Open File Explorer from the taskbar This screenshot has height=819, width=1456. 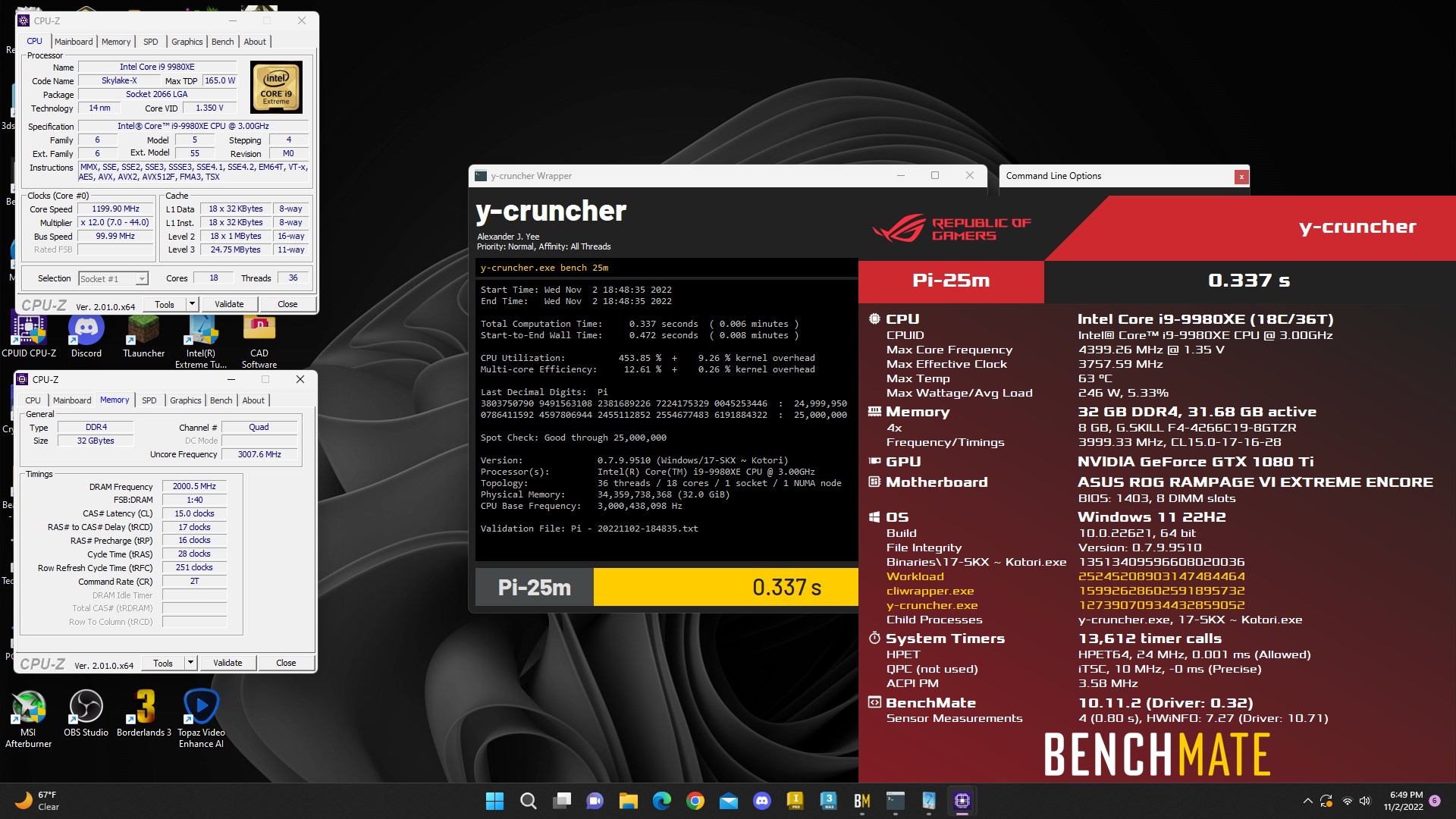(629, 801)
